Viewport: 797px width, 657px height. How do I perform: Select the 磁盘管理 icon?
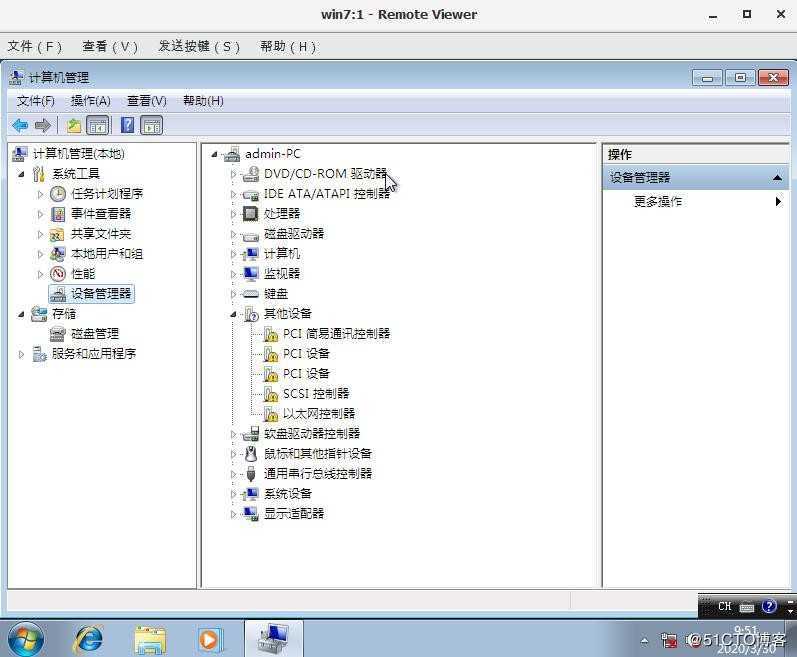click(58, 334)
